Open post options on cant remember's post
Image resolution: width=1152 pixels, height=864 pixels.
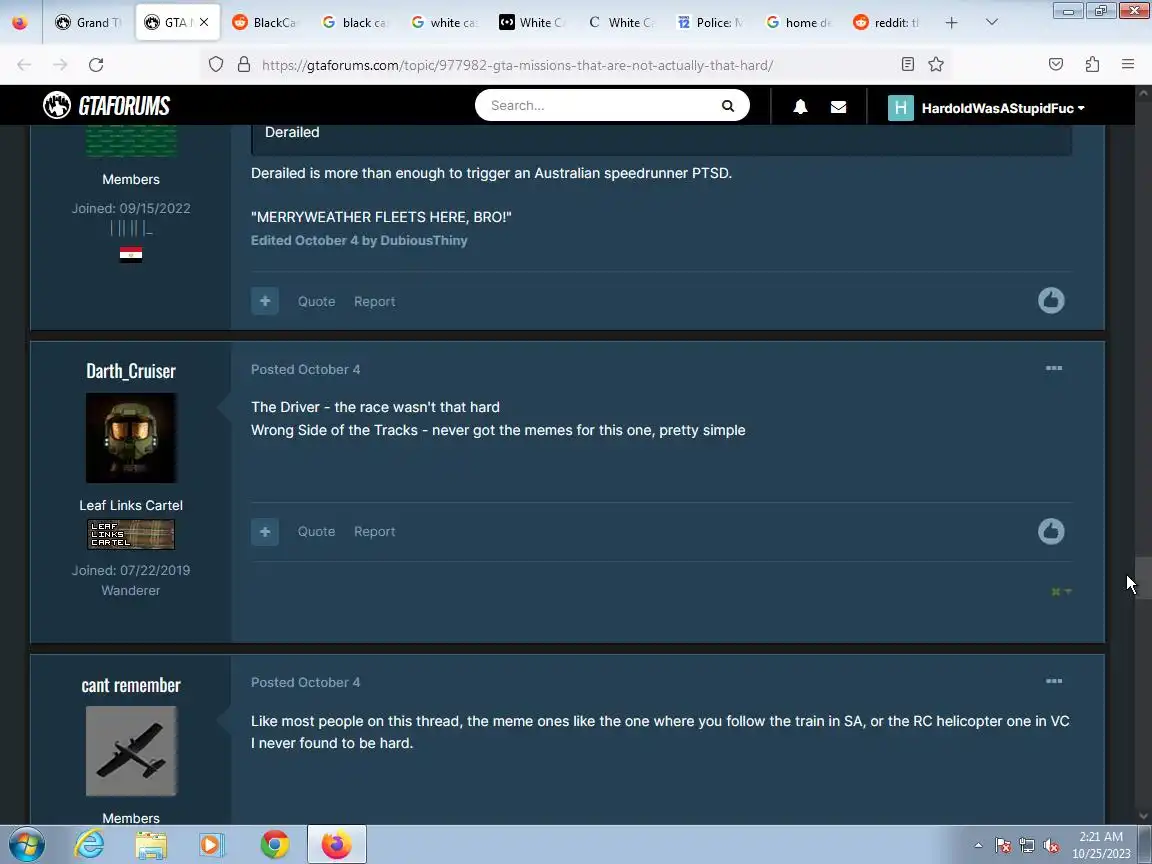pos(1054,681)
